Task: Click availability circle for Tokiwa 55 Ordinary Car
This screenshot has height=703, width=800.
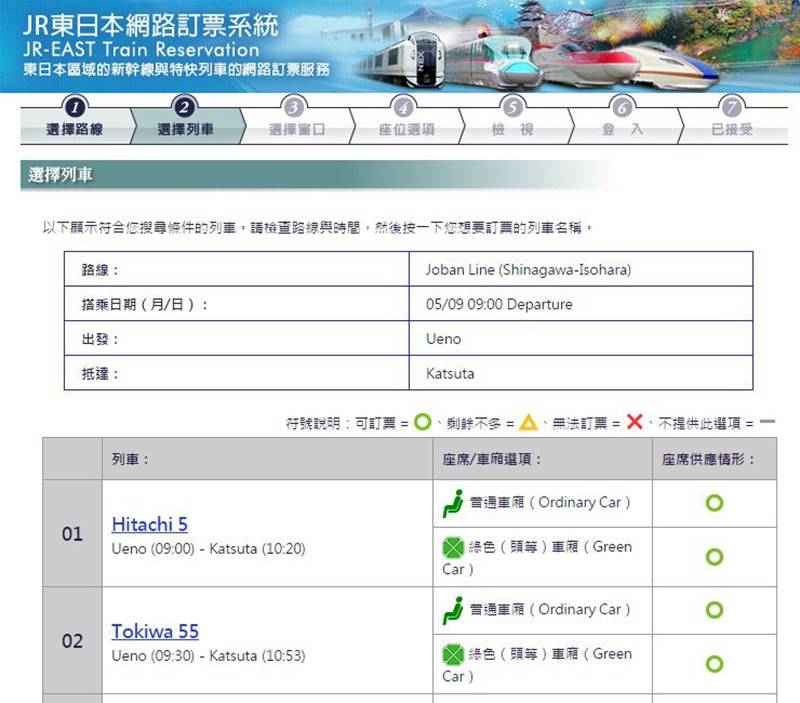Action: pyautogui.click(x=713, y=610)
